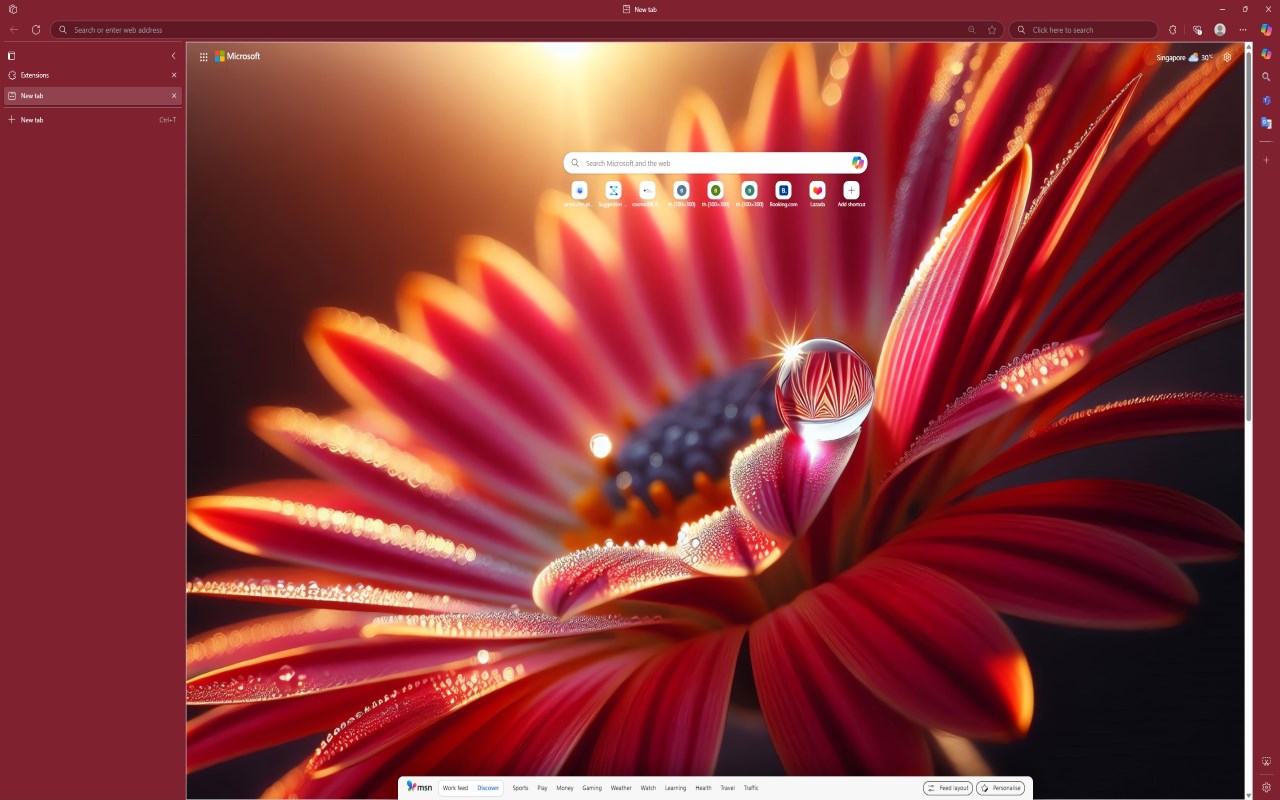1280x800 pixels.
Task: Open Copilot inside the Microsoft search box
Action: point(857,163)
